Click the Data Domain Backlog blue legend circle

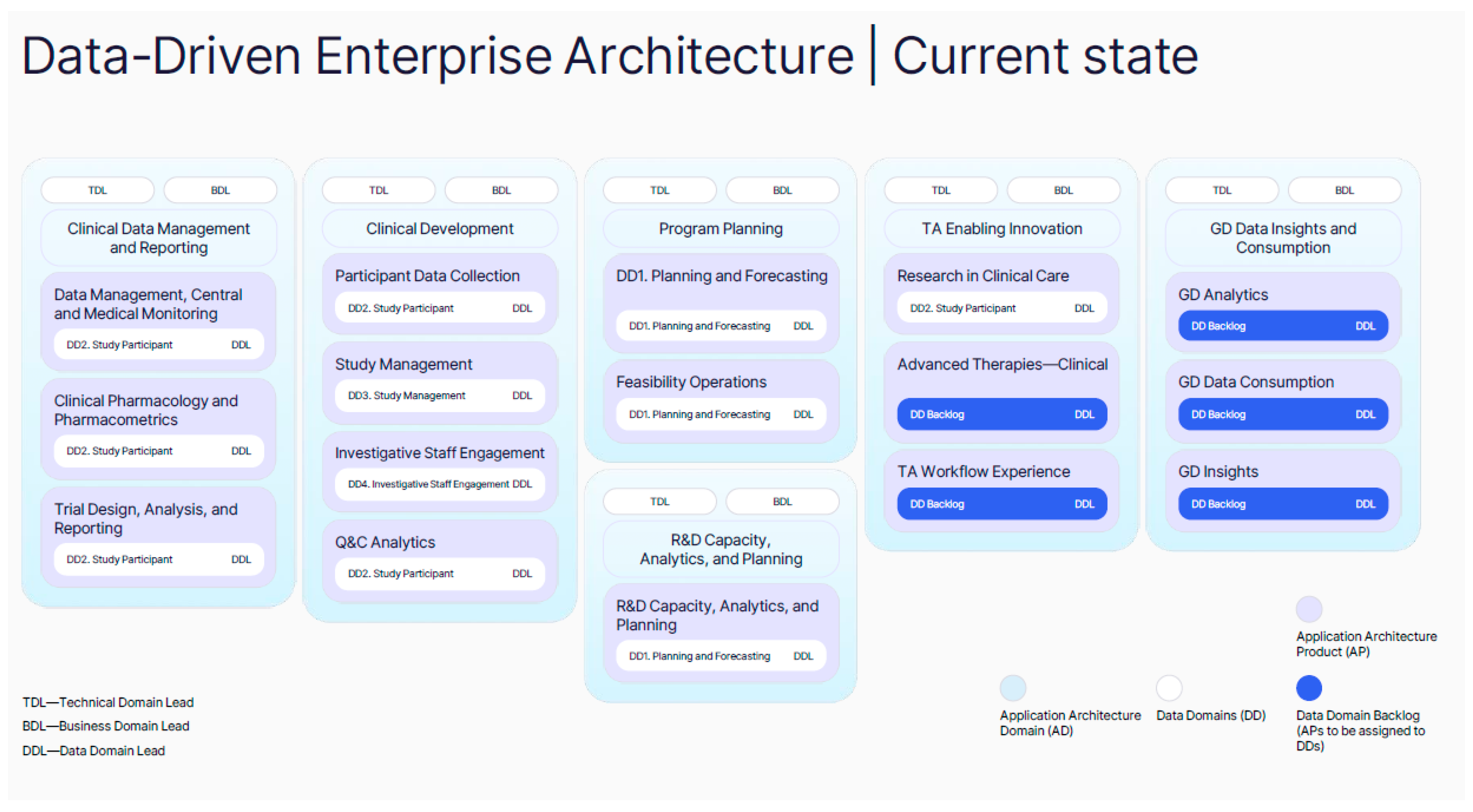coord(1309,687)
